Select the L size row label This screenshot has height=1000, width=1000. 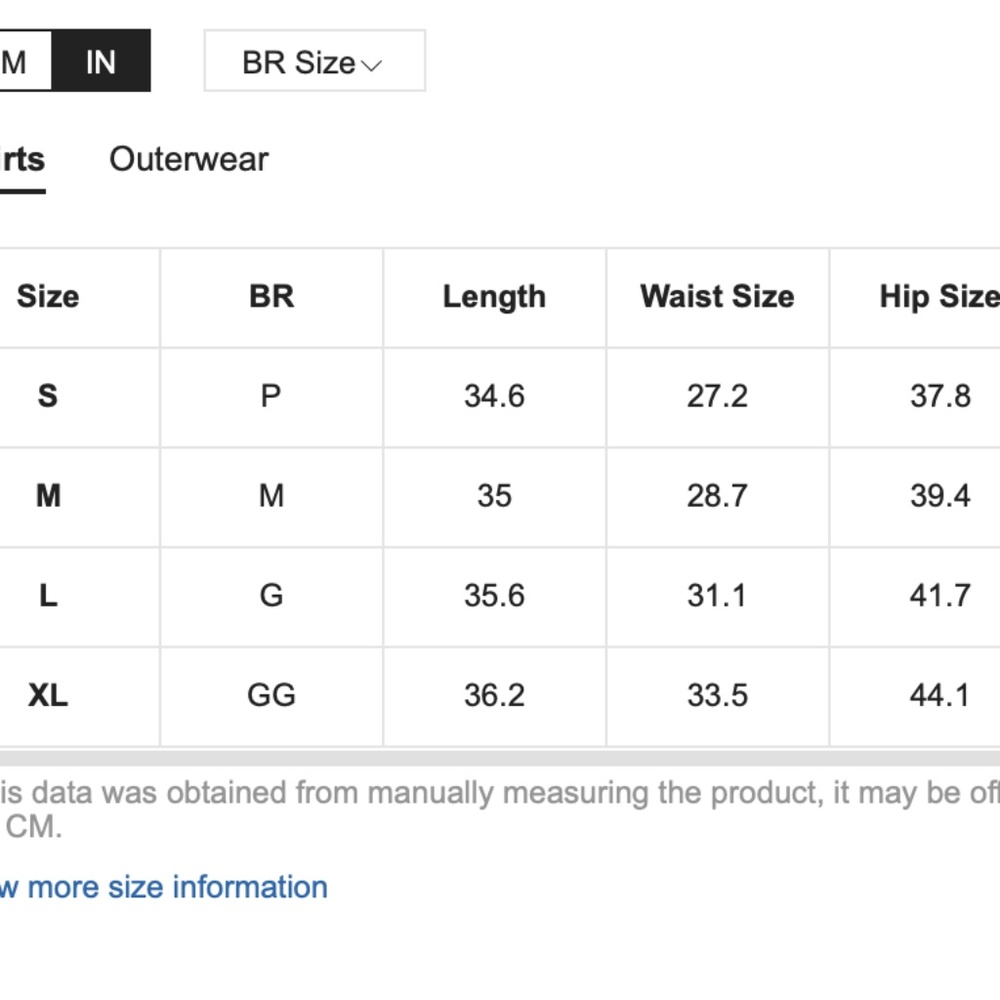[48, 596]
